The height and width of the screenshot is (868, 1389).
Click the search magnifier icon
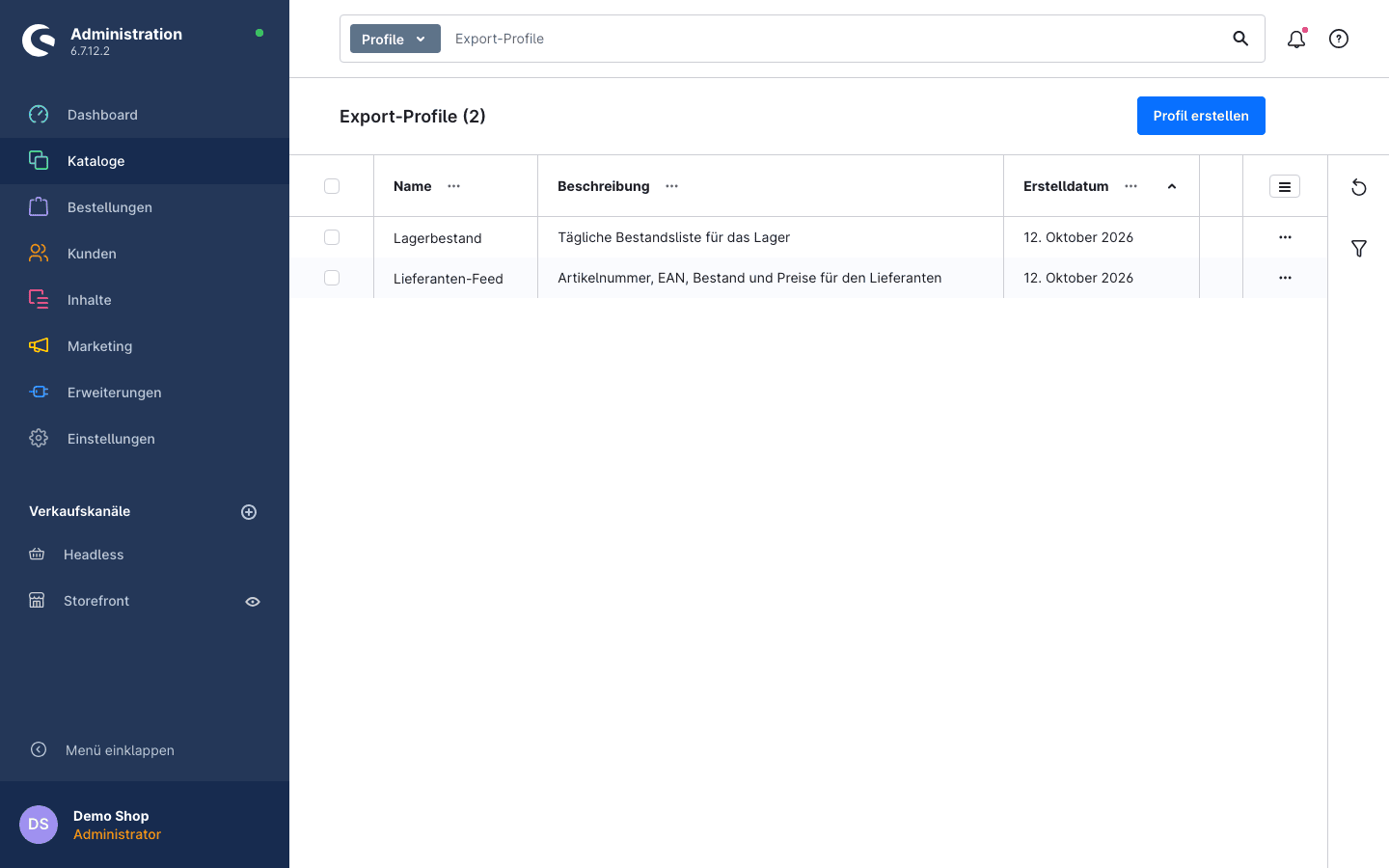pyautogui.click(x=1240, y=39)
